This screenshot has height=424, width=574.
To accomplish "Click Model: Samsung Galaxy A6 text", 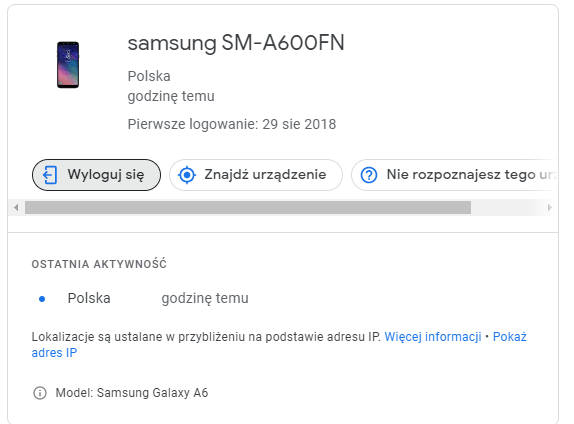I will click(132, 393).
